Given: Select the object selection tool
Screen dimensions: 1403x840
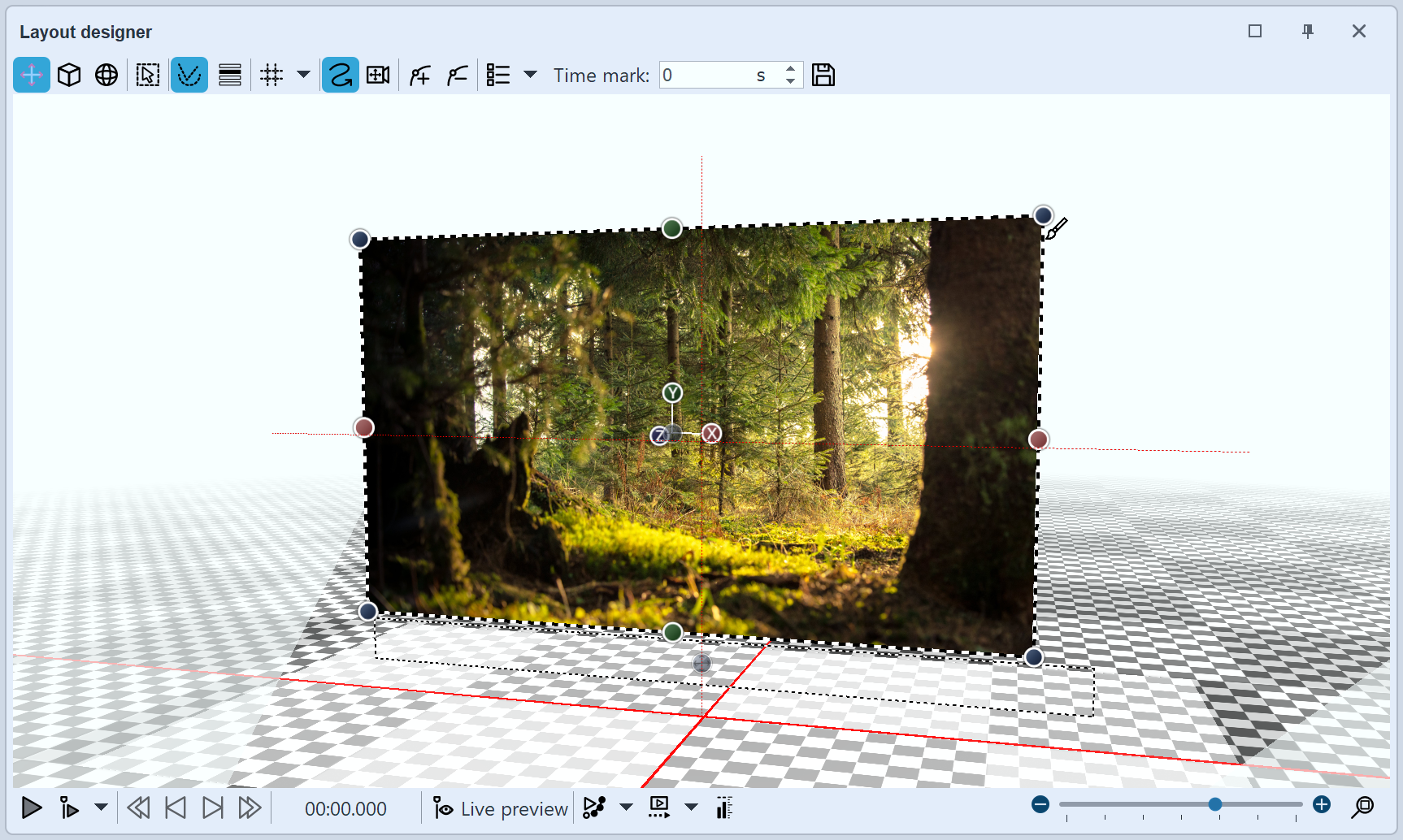Looking at the screenshot, I should (x=147, y=74).
